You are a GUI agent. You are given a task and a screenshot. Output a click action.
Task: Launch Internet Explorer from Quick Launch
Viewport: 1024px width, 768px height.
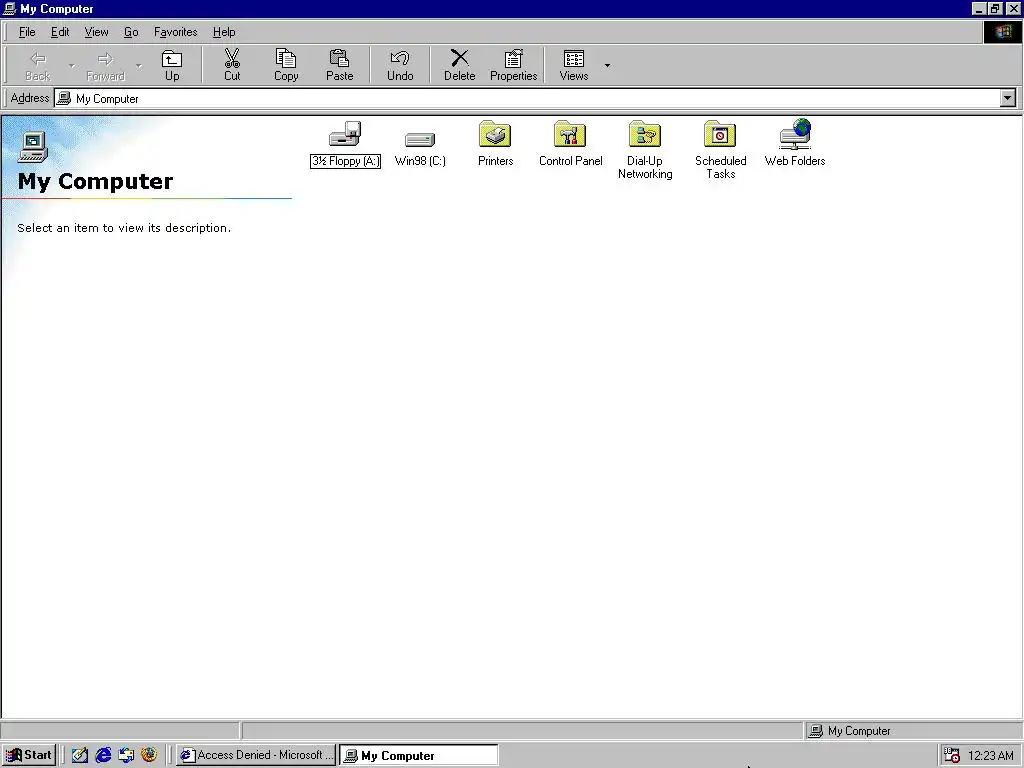point(103,755)
